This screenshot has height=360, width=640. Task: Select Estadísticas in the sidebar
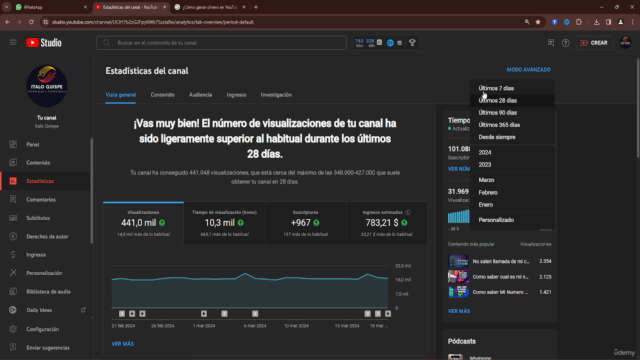pos(40,181)
